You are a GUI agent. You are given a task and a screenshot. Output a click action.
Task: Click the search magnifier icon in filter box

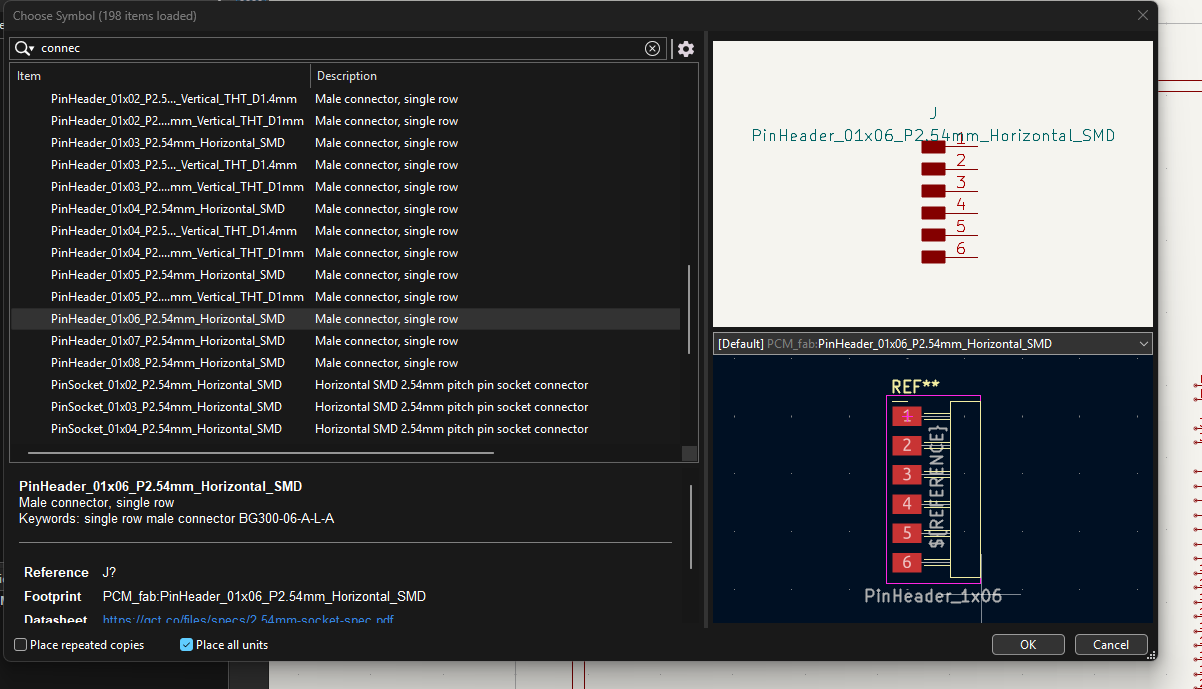pos(24,48)
